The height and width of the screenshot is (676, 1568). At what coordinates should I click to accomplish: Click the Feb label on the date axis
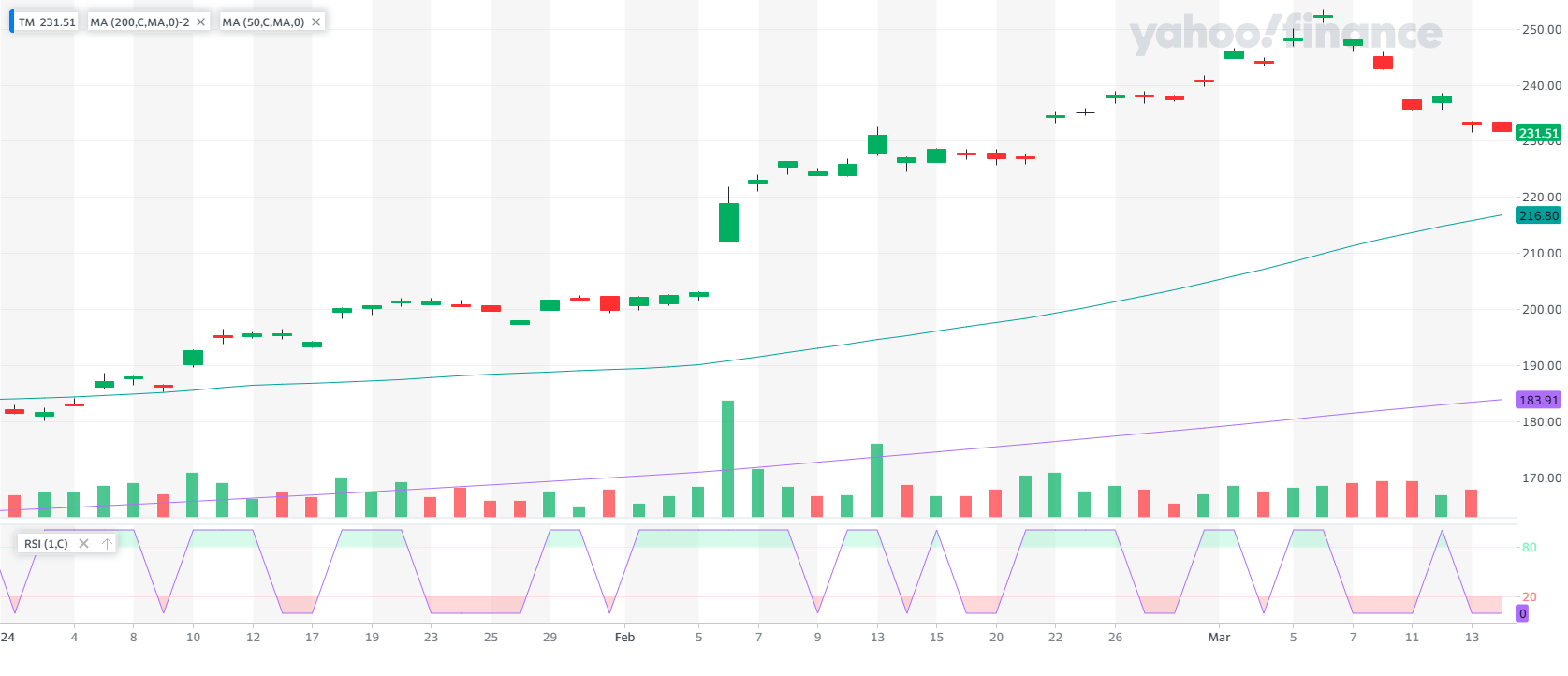coord(624,637)
